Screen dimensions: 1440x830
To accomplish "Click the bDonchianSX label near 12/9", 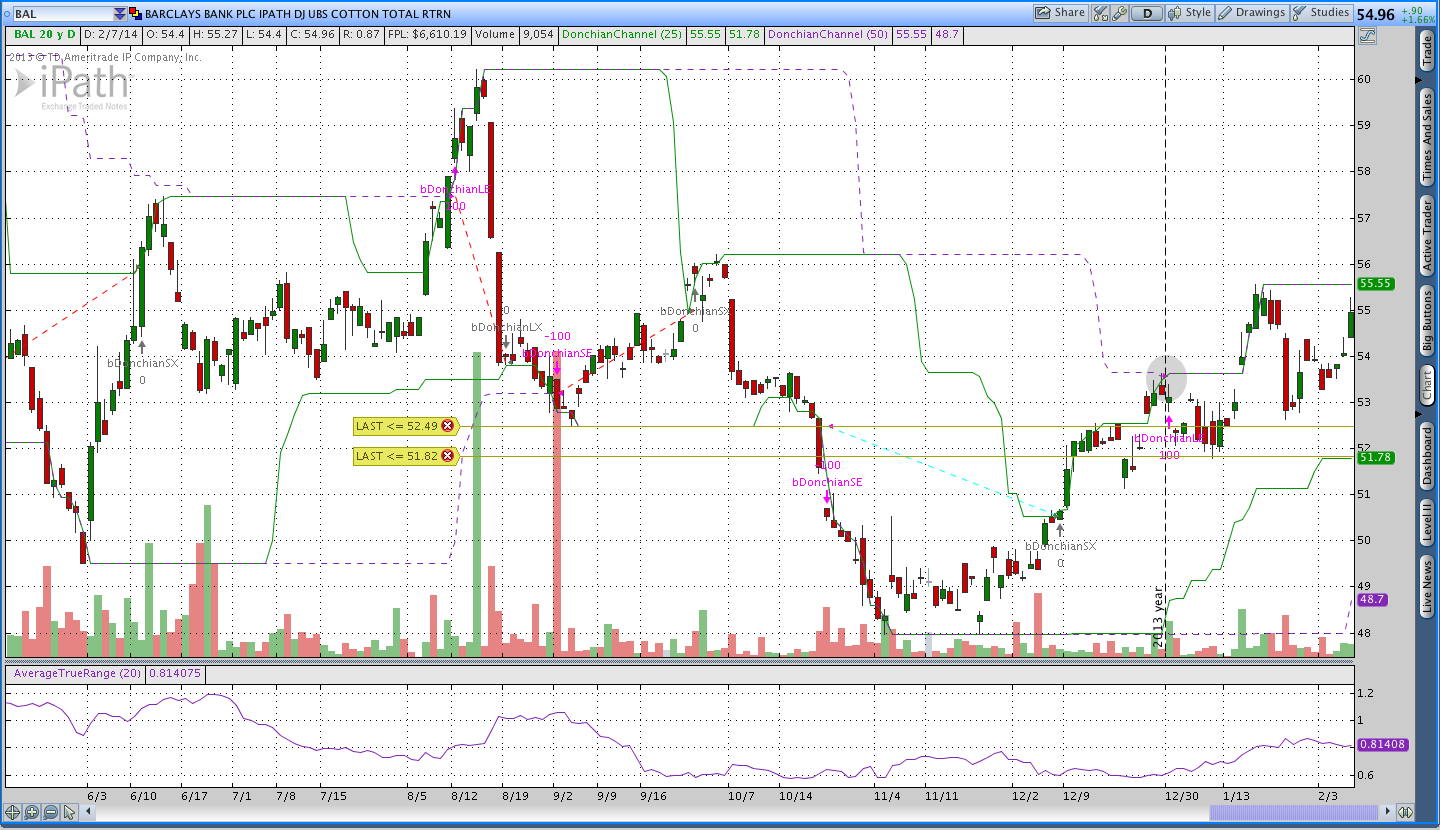I will [x=1060, y=546].
